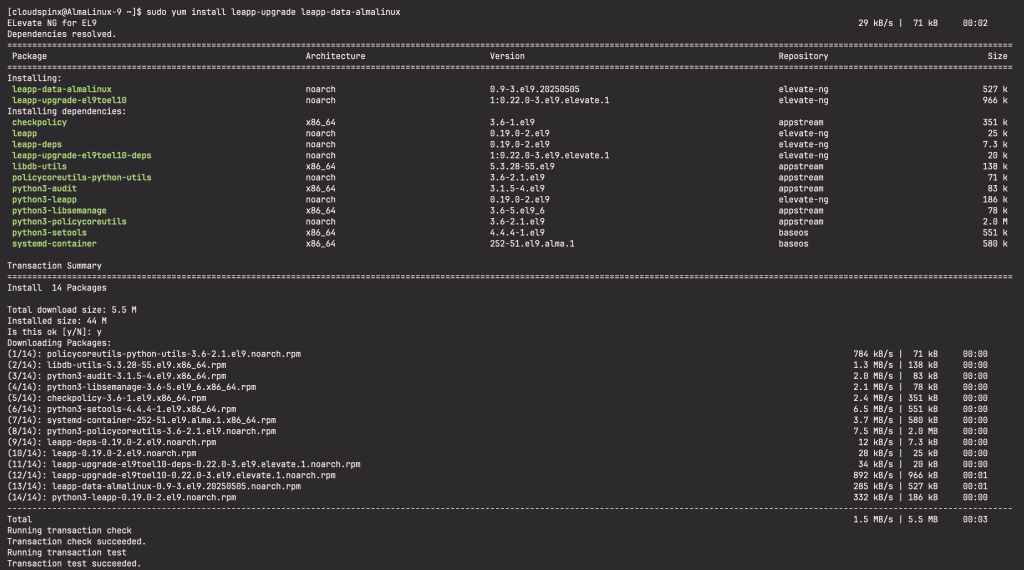Screen dimensions: 1024x570
Task: Click policycoreutils-python-utils in the package table
Action: click(x=82, y=178)
